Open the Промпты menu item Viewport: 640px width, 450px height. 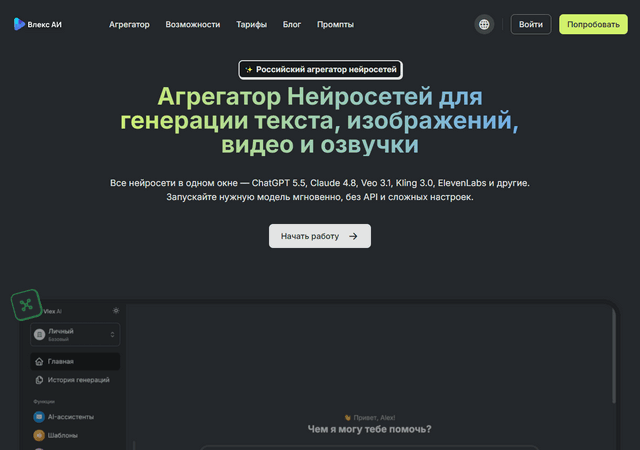tap(336, 25)
